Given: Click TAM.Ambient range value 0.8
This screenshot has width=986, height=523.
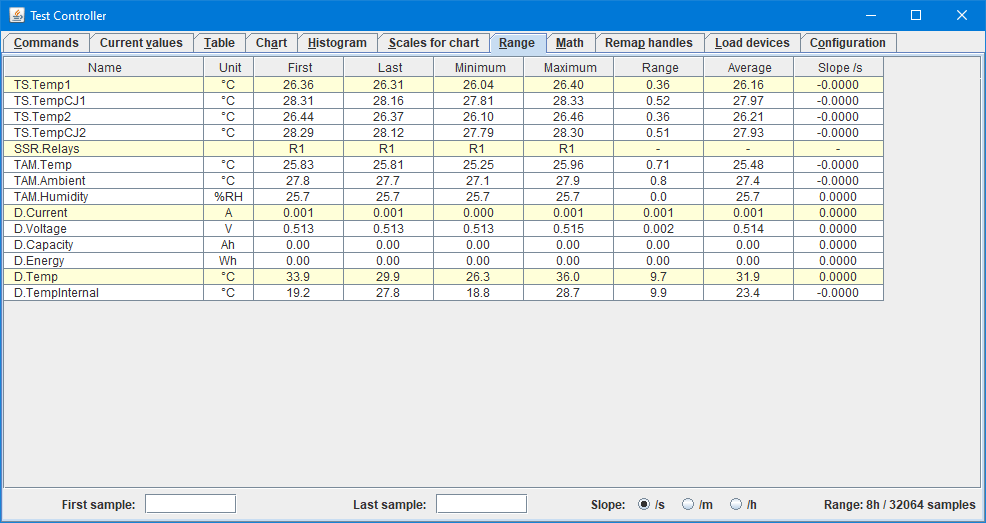Looking at the screenshot, I should 658,181.
